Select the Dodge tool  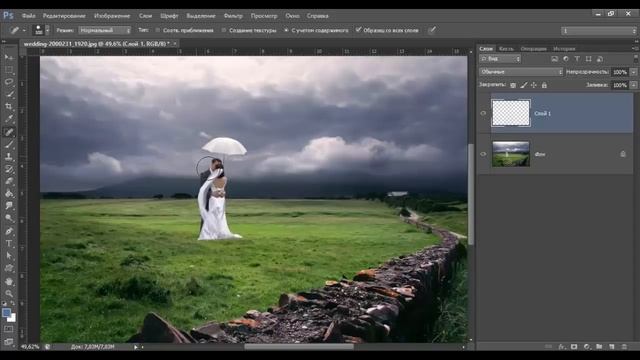9,218
